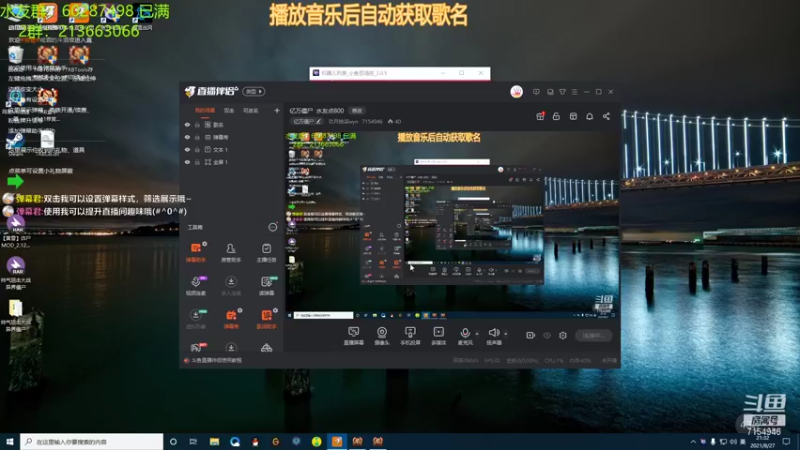
Task: Click the bell notification icon in room header
Action: 589,116
